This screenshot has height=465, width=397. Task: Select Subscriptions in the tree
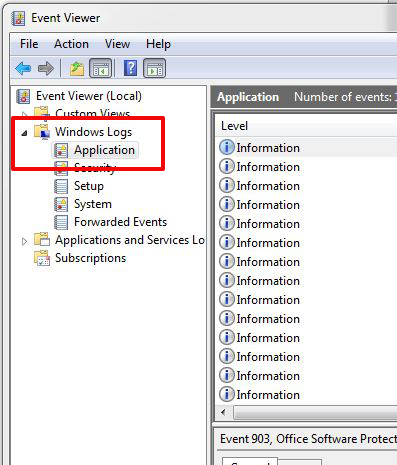pos(90,258)
